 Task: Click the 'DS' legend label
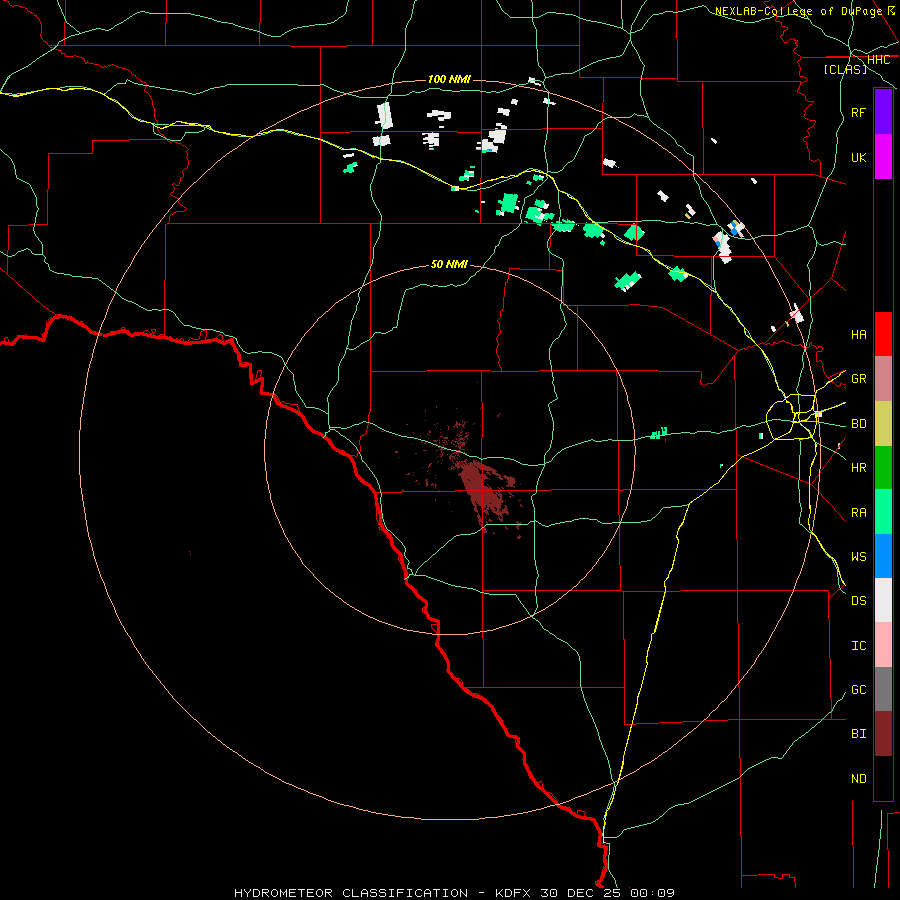click(858, 601)
